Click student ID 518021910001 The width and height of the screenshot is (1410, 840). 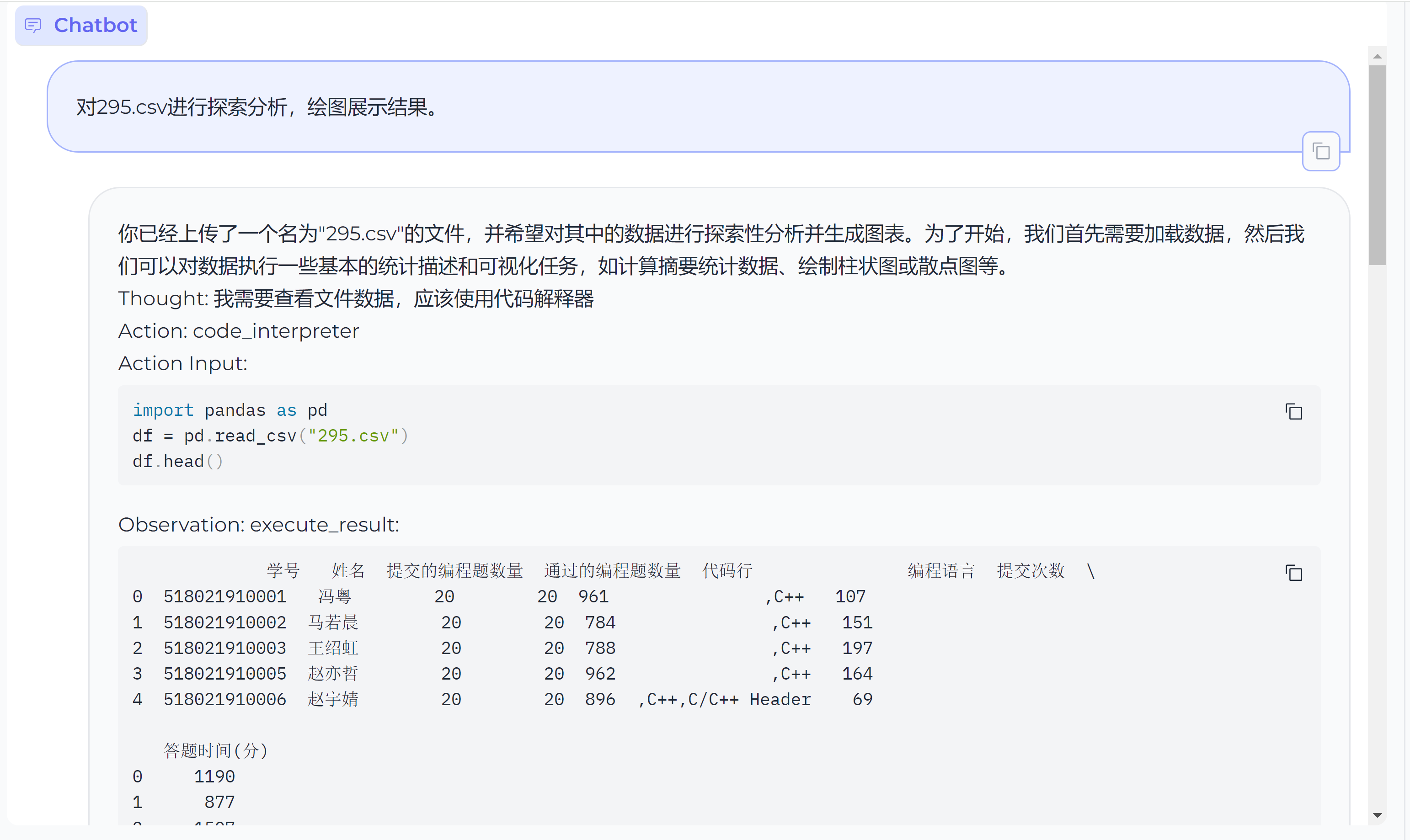pos(225,596)
